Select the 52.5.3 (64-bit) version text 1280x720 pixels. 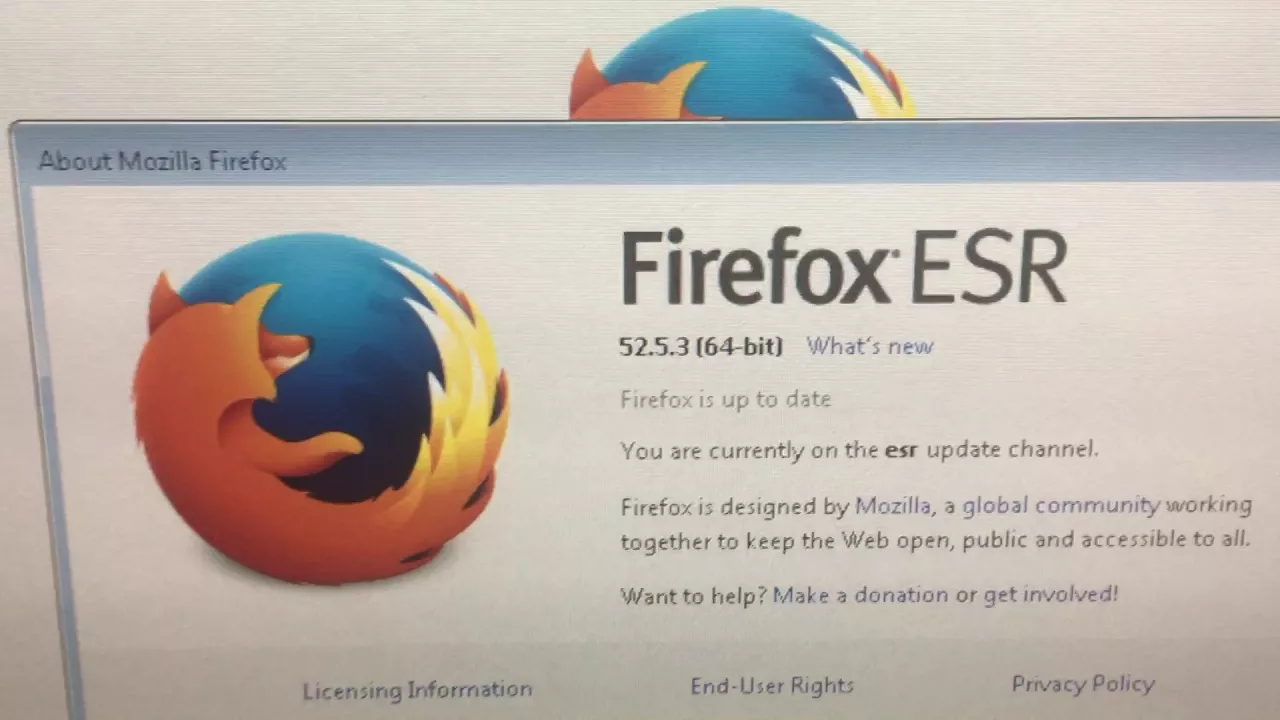[700, 347]
